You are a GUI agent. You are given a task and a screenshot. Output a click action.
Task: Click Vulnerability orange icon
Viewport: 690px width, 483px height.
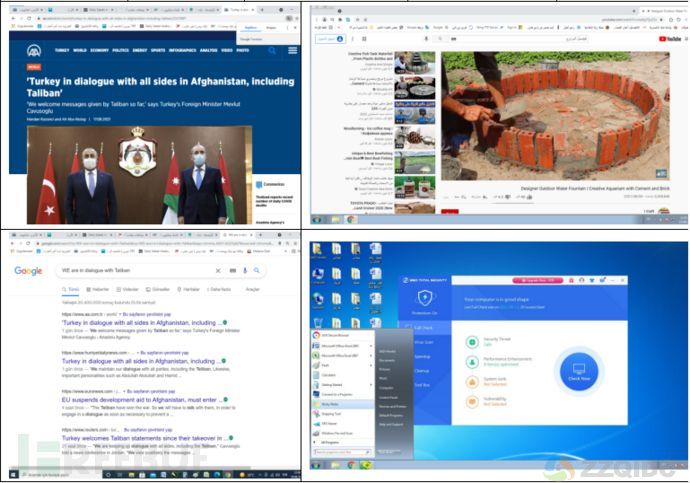pyautogui.click(x=472, y=401)
